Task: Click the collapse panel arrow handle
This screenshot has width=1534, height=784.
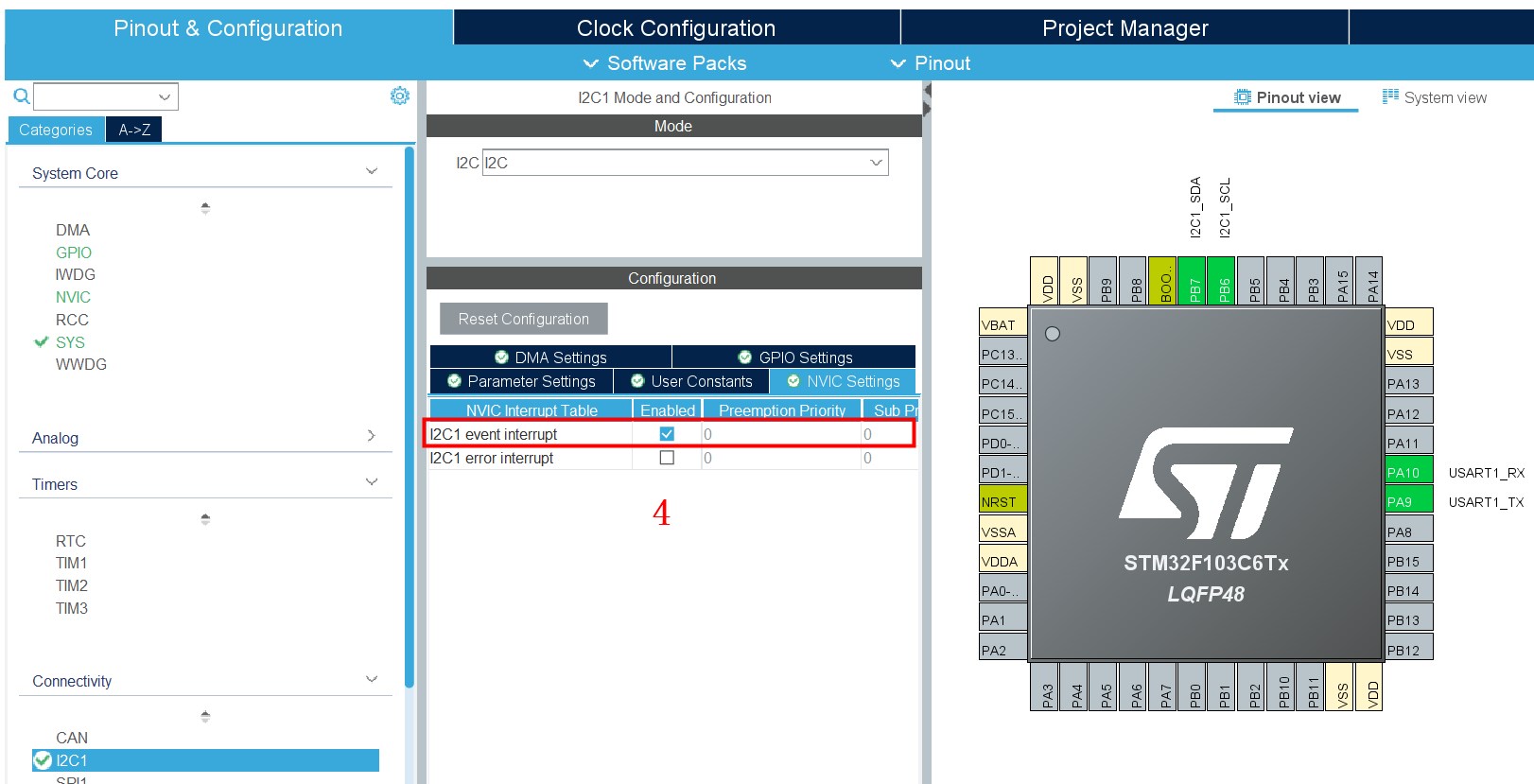Action: [x=927, y=99]
